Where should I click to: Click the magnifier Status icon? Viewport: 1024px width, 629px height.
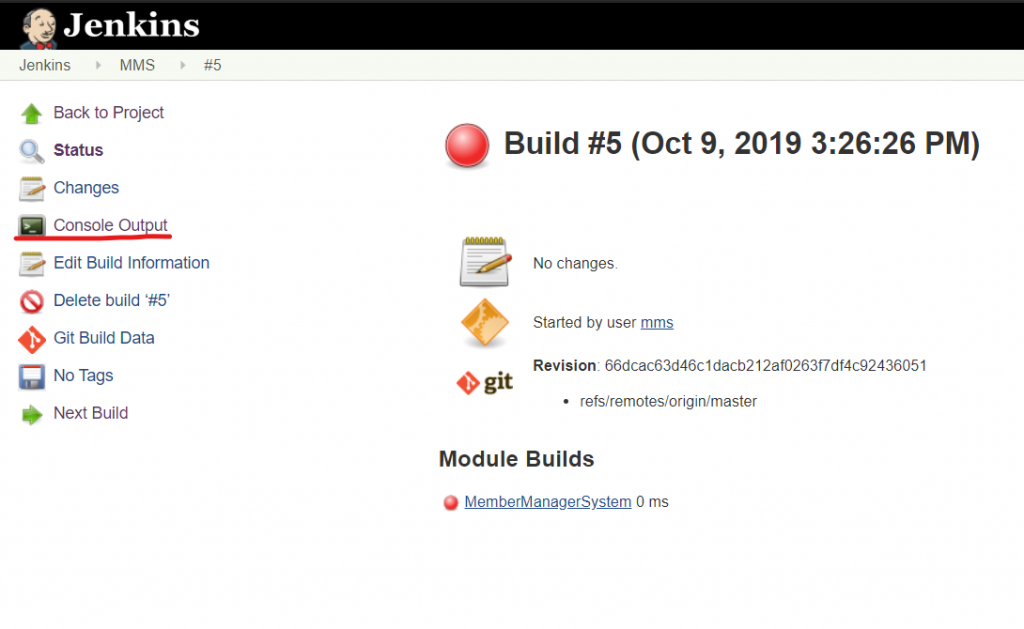click(32, 151)
